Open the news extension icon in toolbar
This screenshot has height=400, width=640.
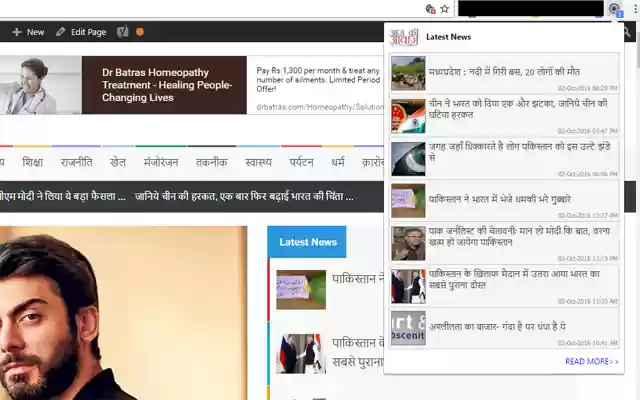(615, 9)
